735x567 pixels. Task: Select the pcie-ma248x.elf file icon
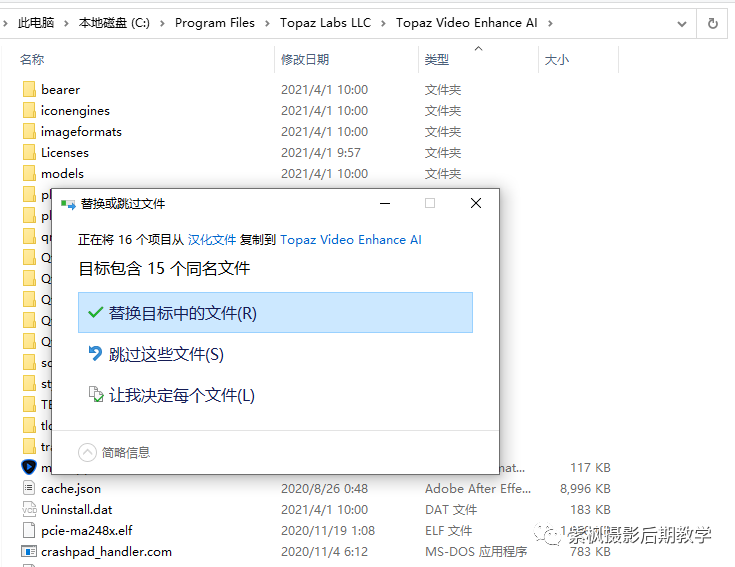click(29, 530)
